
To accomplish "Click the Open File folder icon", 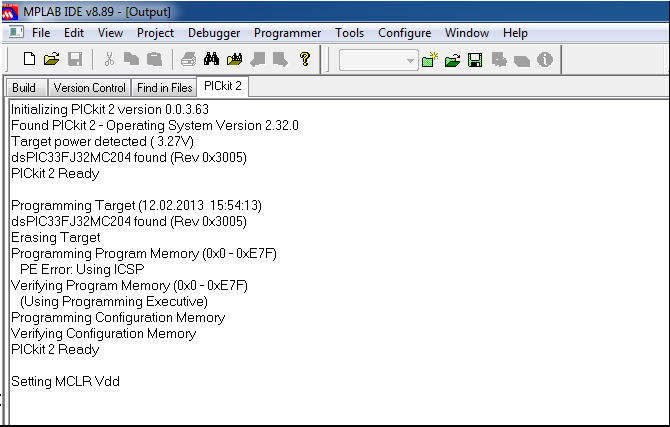I will (52, 59).
